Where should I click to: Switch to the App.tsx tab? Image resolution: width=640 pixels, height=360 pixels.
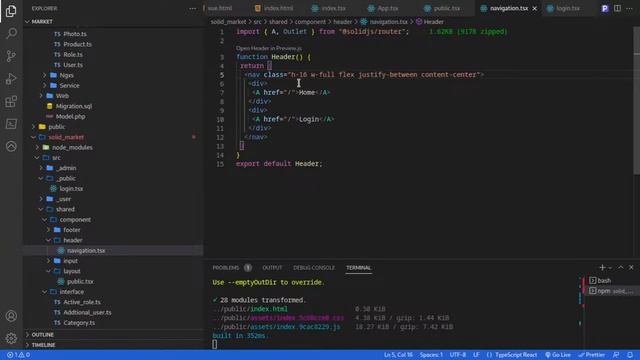[x=383, y=8]
